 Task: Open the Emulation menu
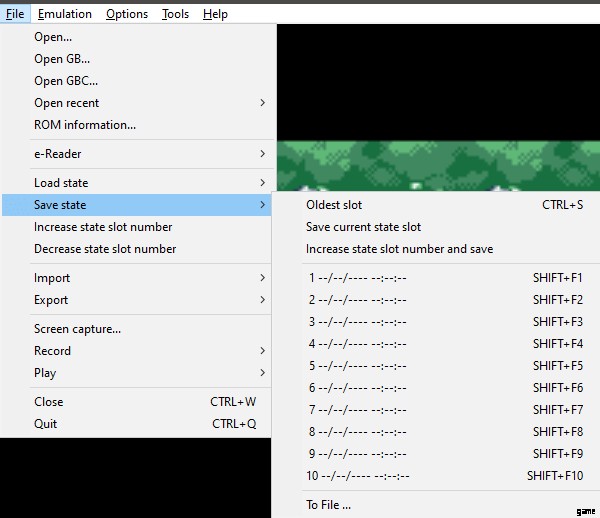[64, 14]
